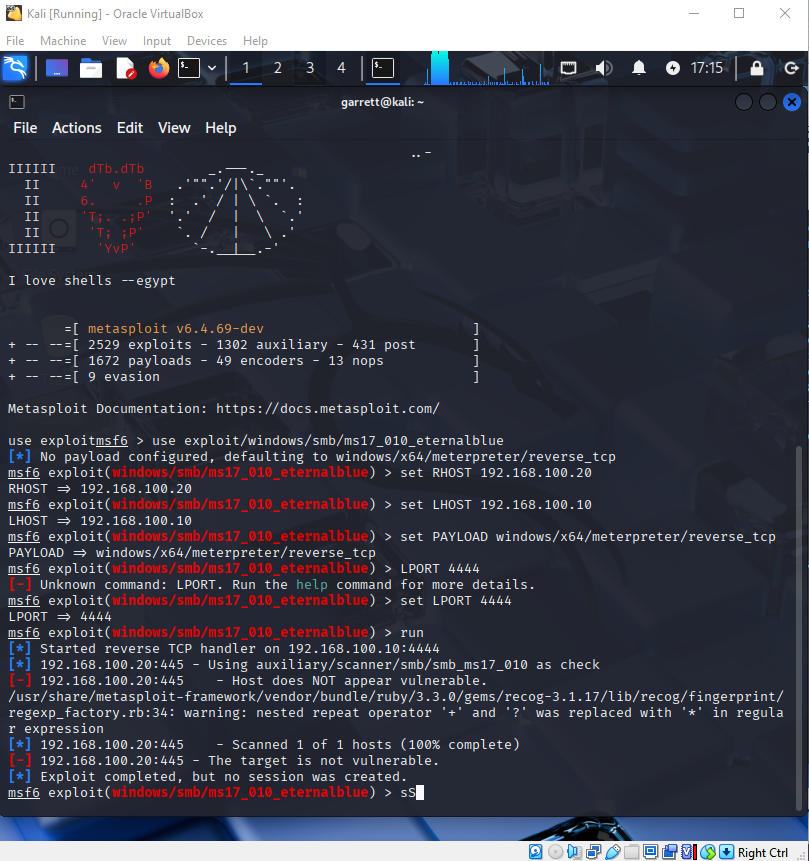Maximize the garrett@kali terminal window
Viewport: 809px width, 861px height.
tap(768, 102)
